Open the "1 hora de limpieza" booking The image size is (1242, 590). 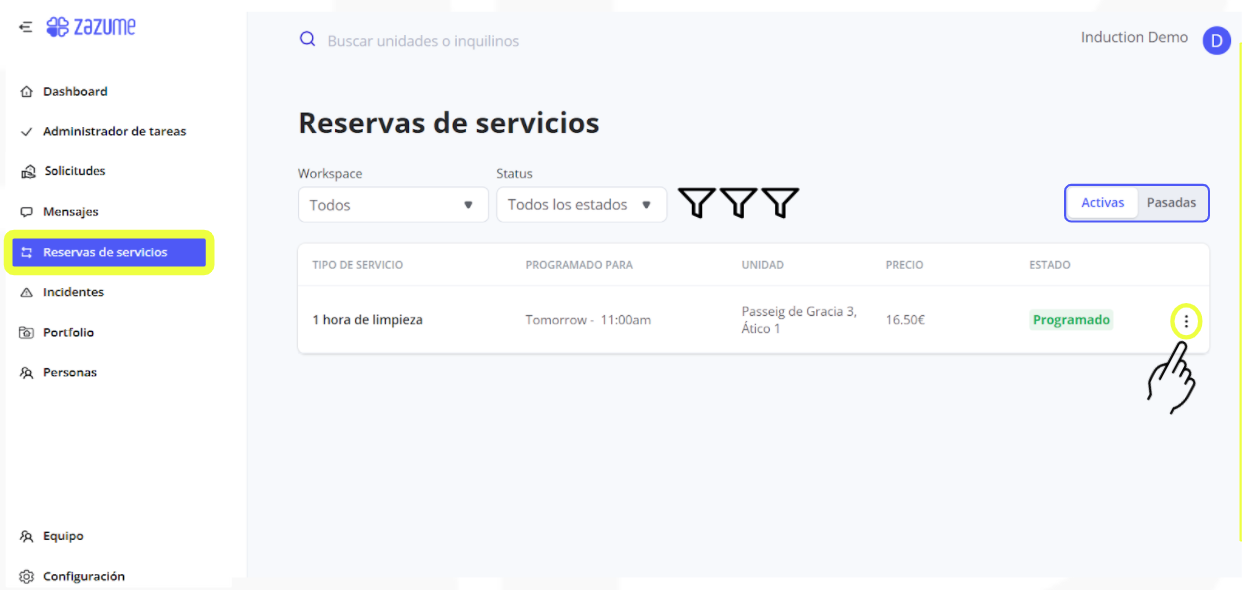[368, 320]
